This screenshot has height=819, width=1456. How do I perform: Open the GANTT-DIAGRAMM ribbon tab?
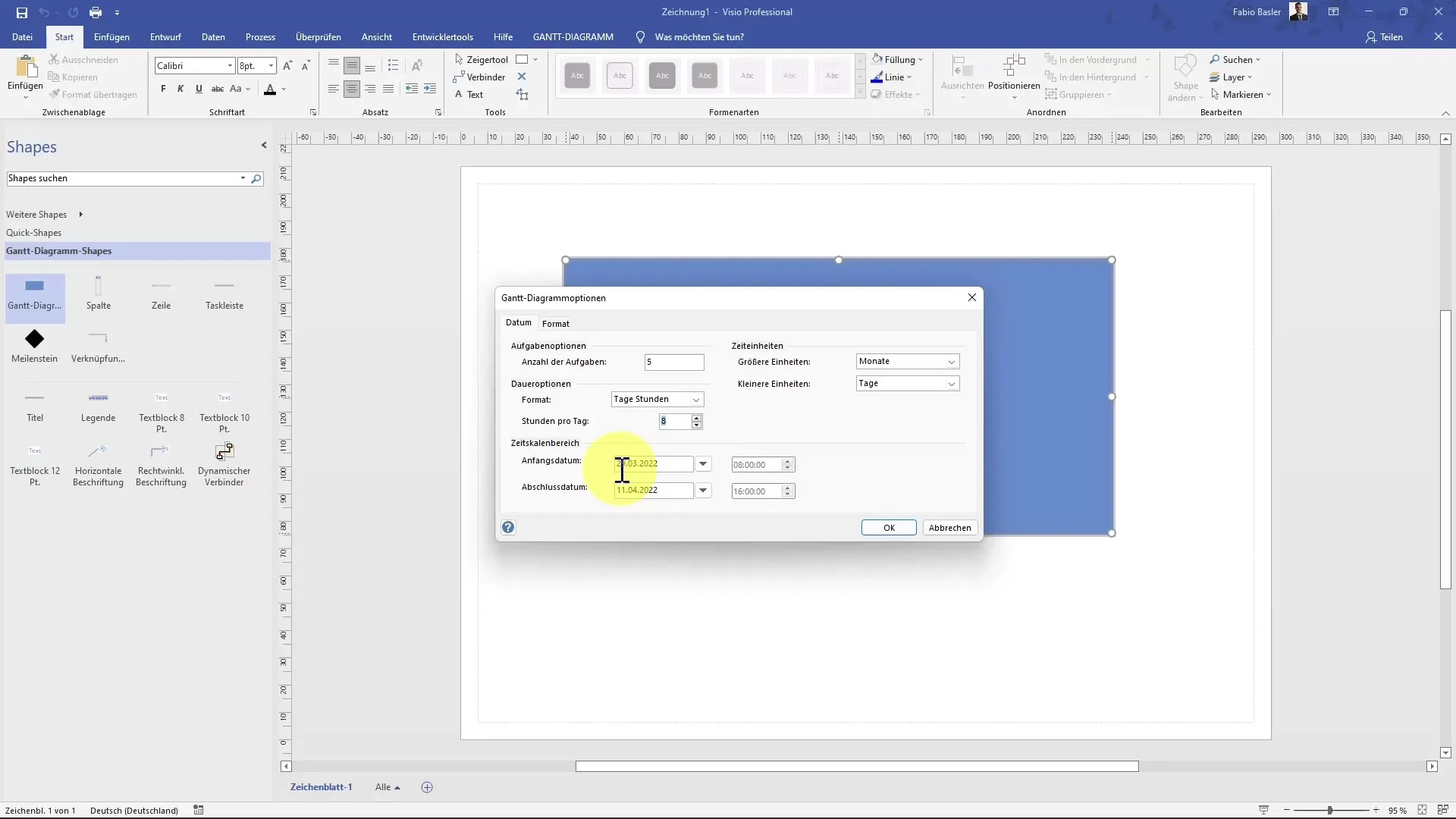[573, 36]
